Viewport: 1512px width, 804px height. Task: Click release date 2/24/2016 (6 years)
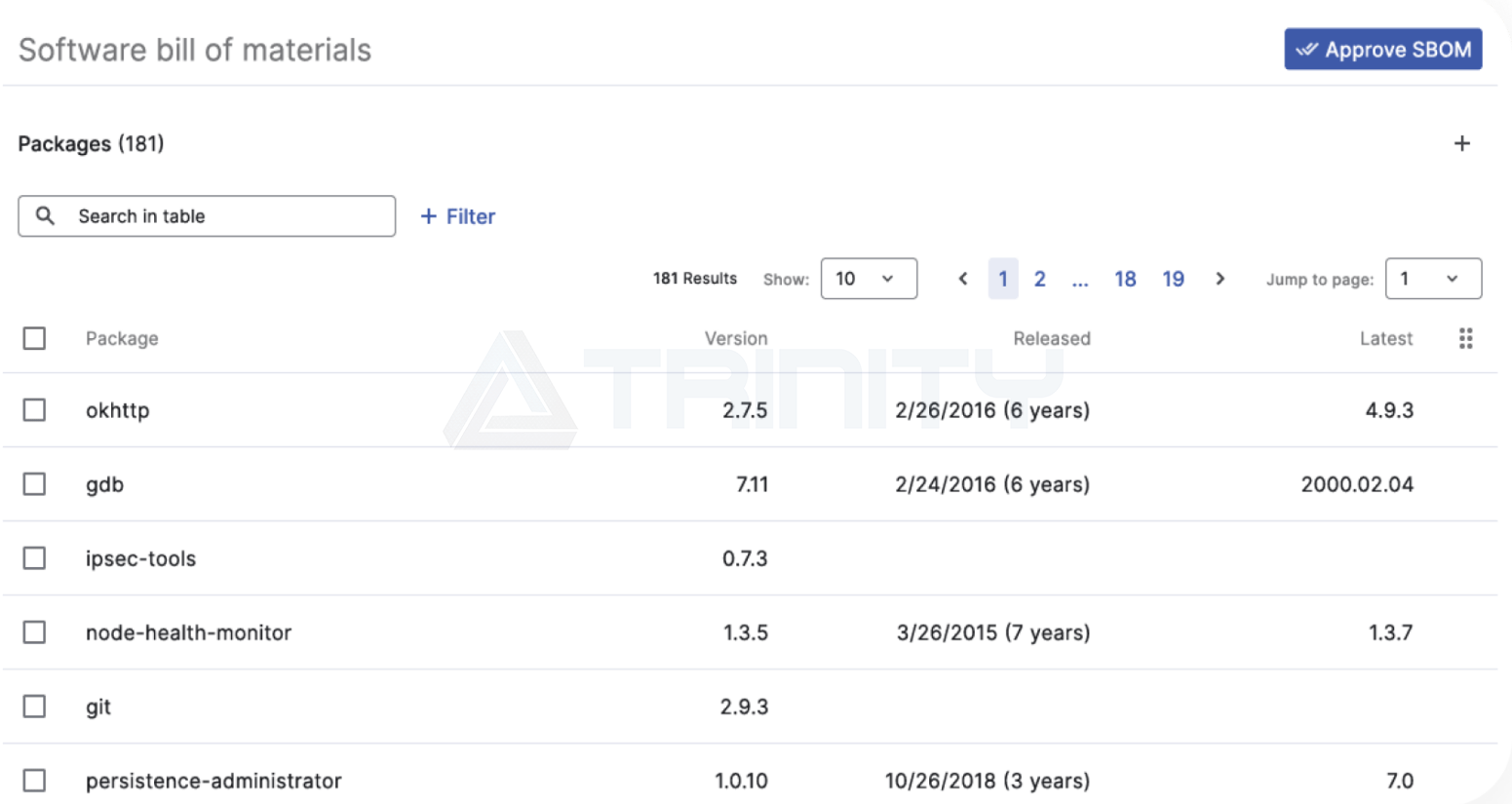pos(992,484)
